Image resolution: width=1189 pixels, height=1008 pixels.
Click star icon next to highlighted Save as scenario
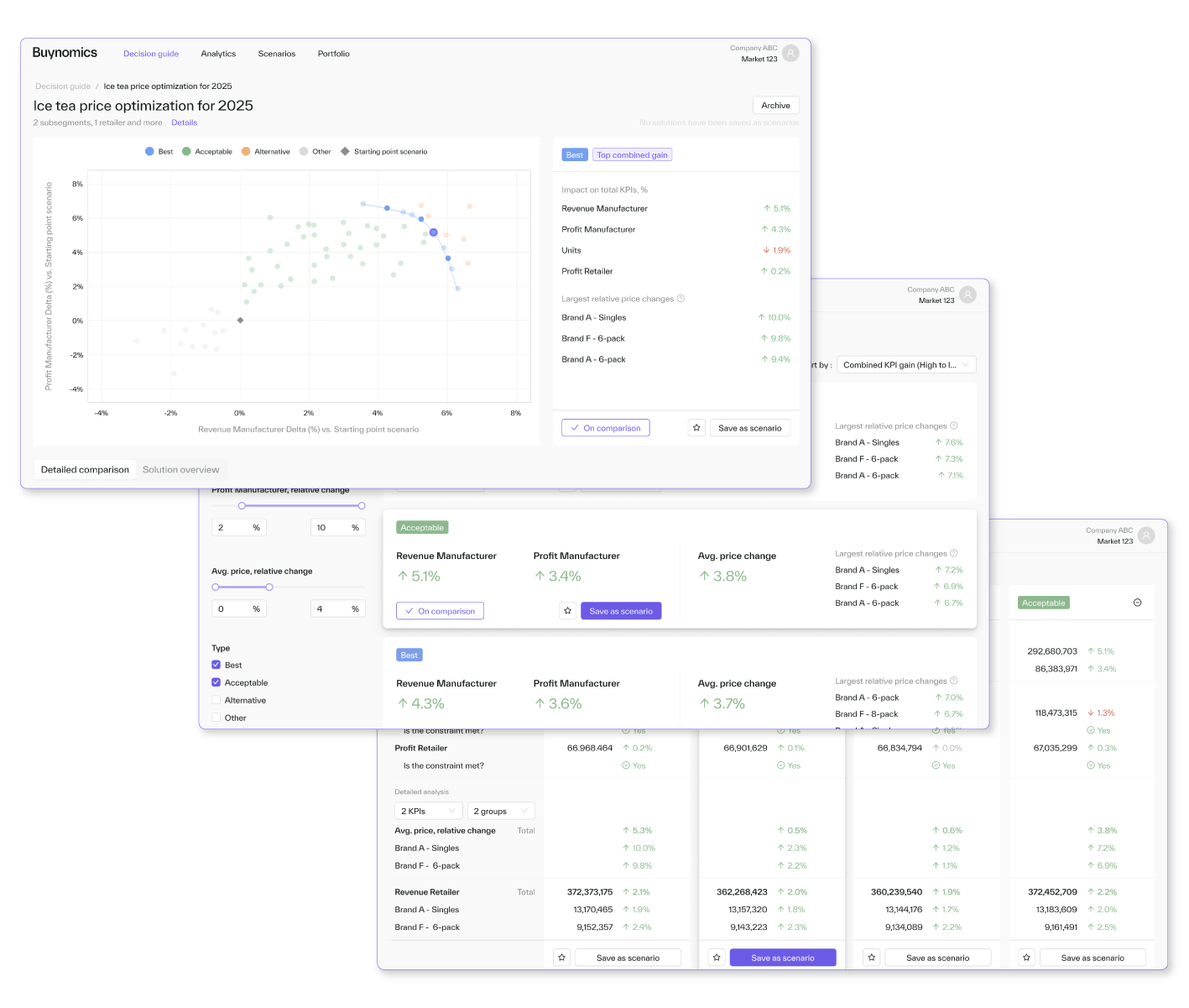717,958
